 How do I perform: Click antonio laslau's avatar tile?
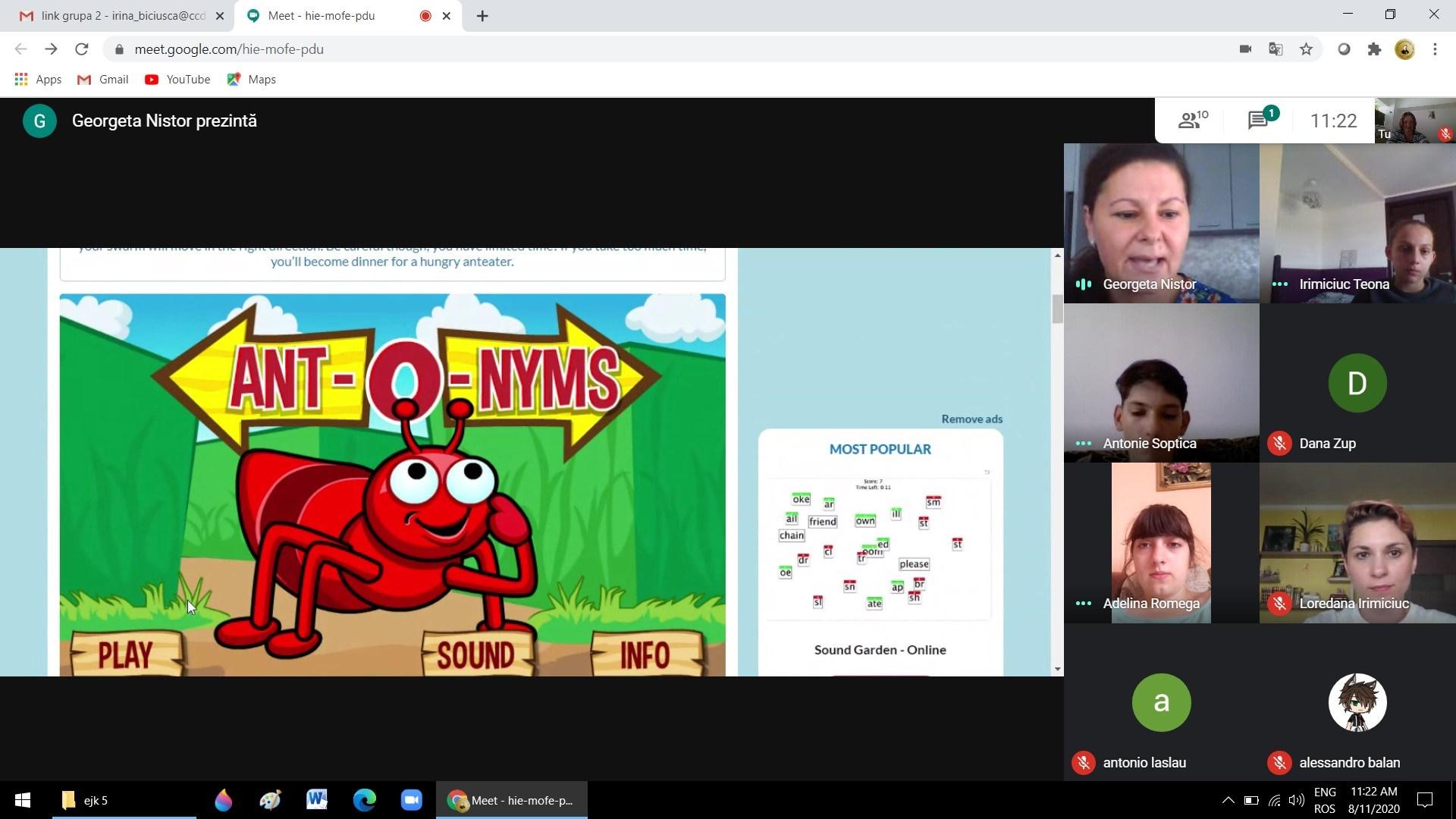1161,702
